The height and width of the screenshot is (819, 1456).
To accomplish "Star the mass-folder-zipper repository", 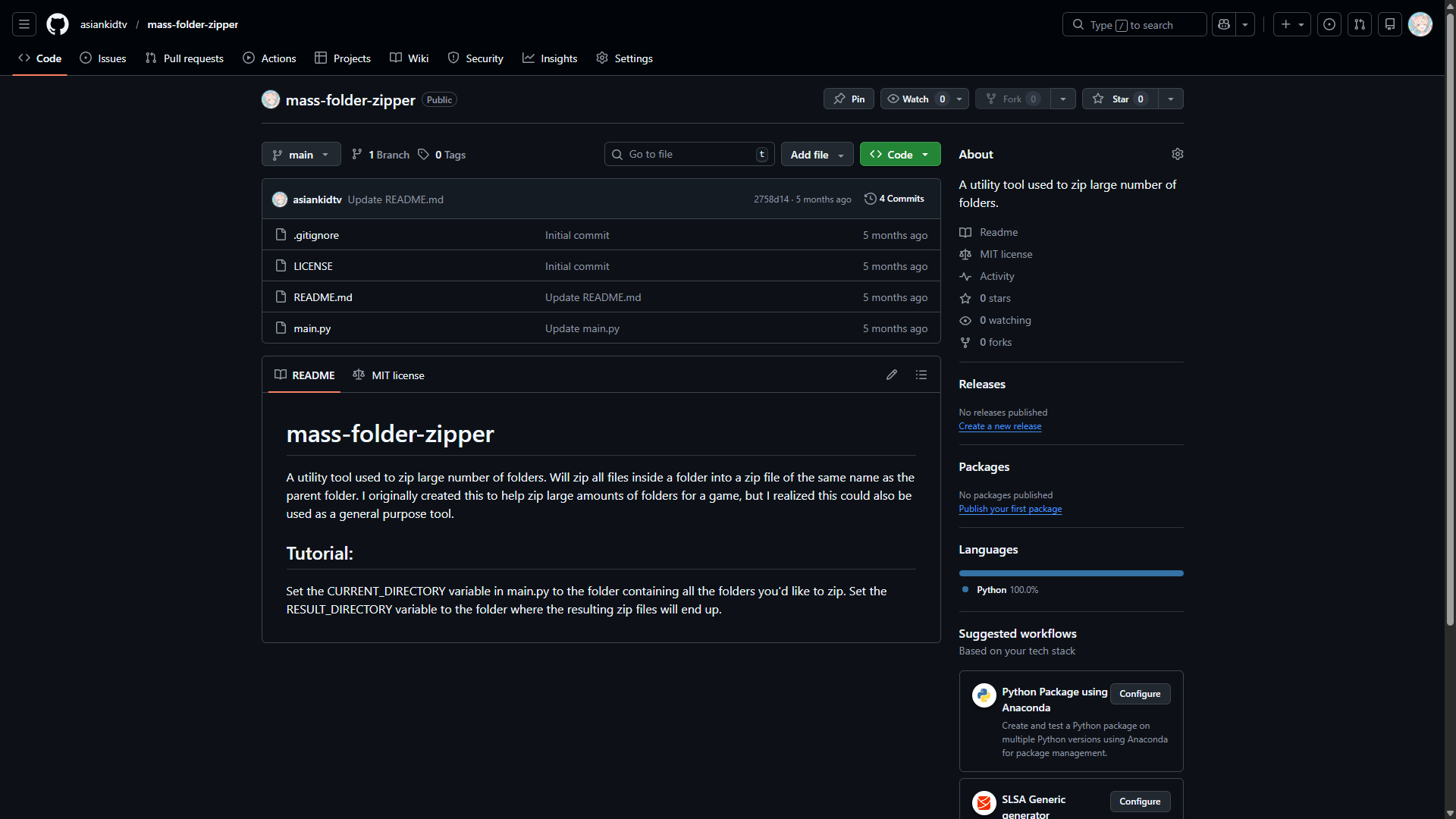I will click(x=1119, y=99).
